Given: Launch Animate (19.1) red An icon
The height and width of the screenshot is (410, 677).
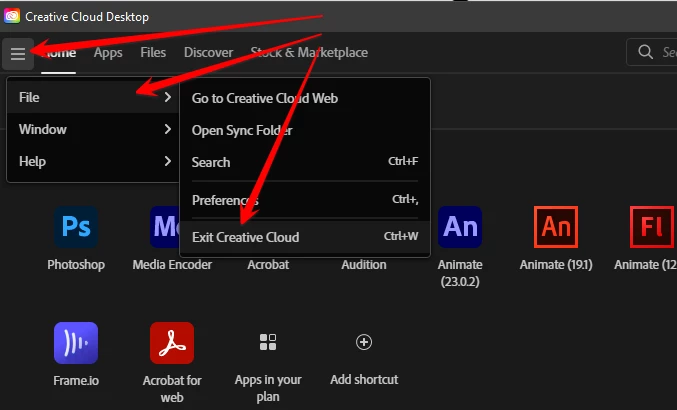Looking at the screenshot, I should 556,227.
